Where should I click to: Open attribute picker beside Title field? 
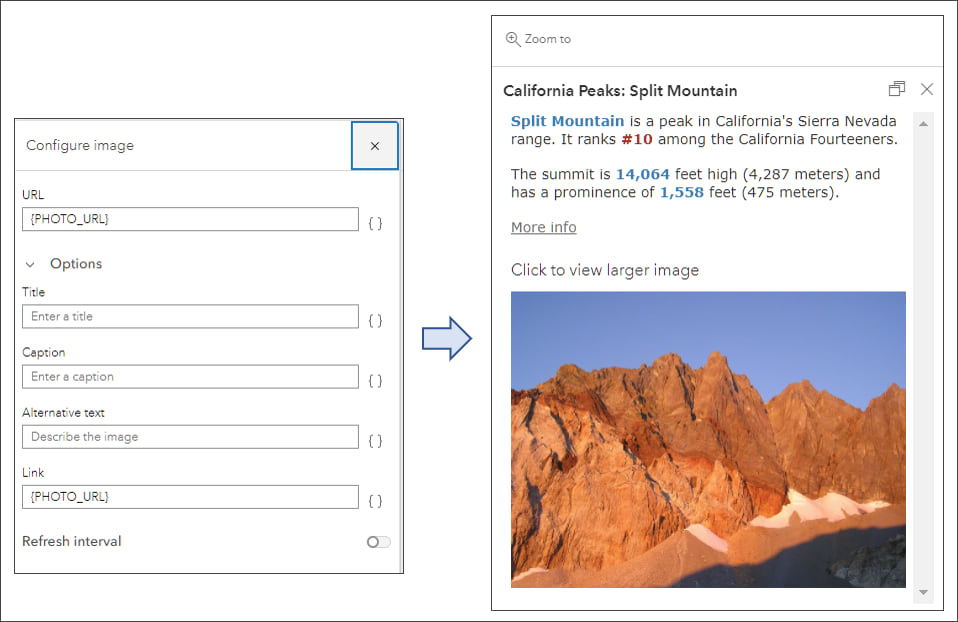tap(375, 320)
